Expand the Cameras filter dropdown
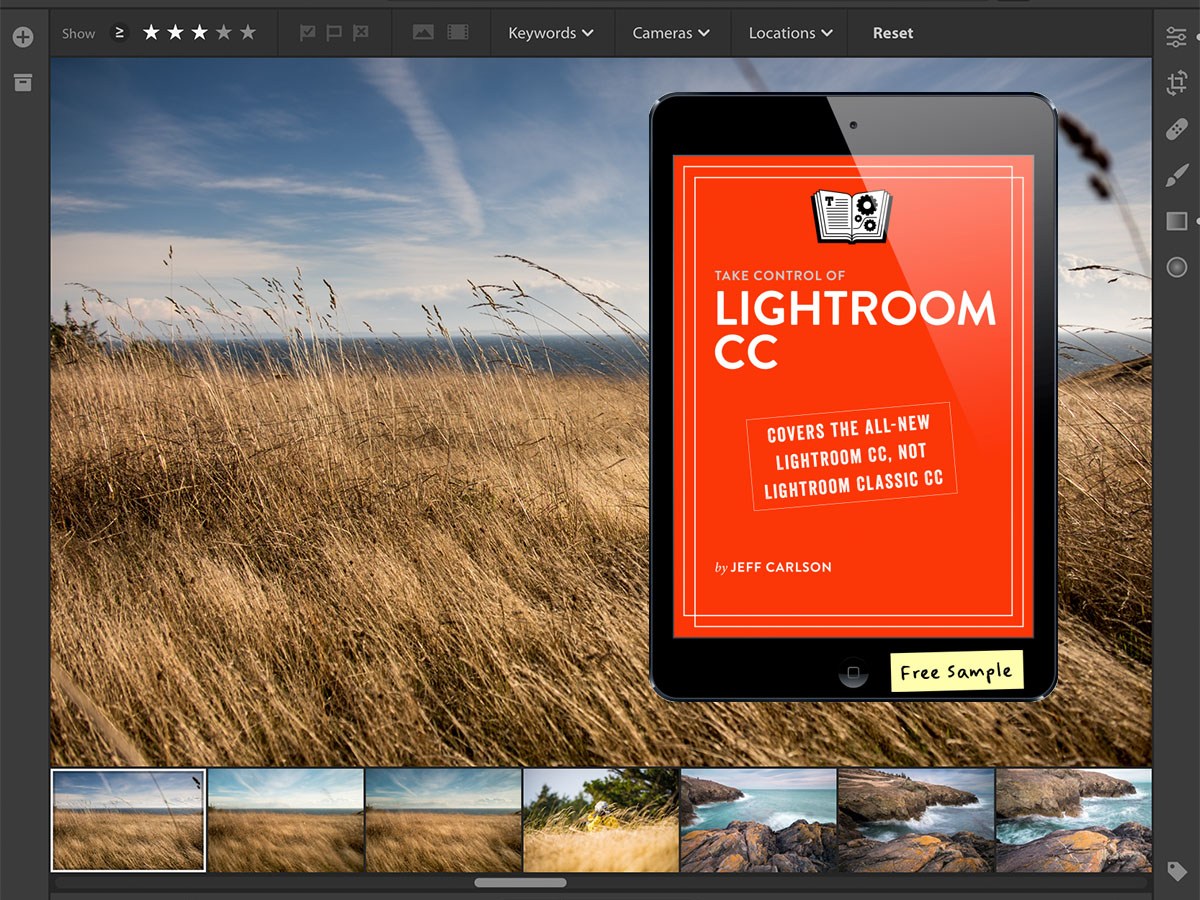Screen dimensions: 1200x900 point(671,33)
